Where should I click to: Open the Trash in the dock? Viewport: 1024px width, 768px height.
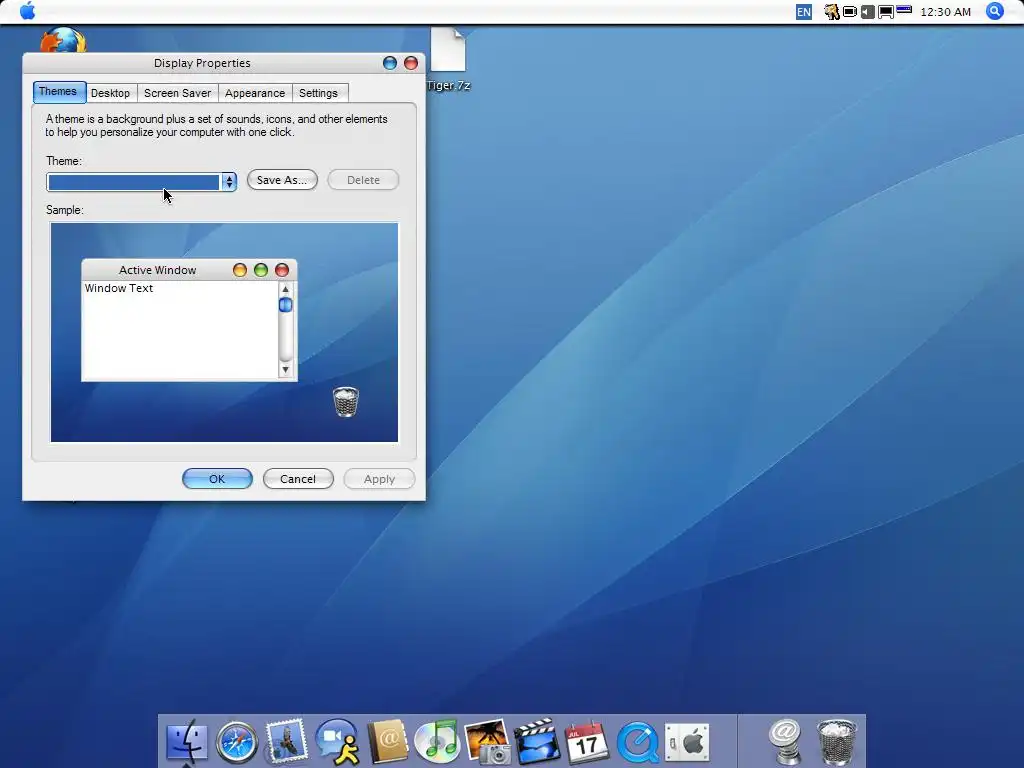pos(837,742)
